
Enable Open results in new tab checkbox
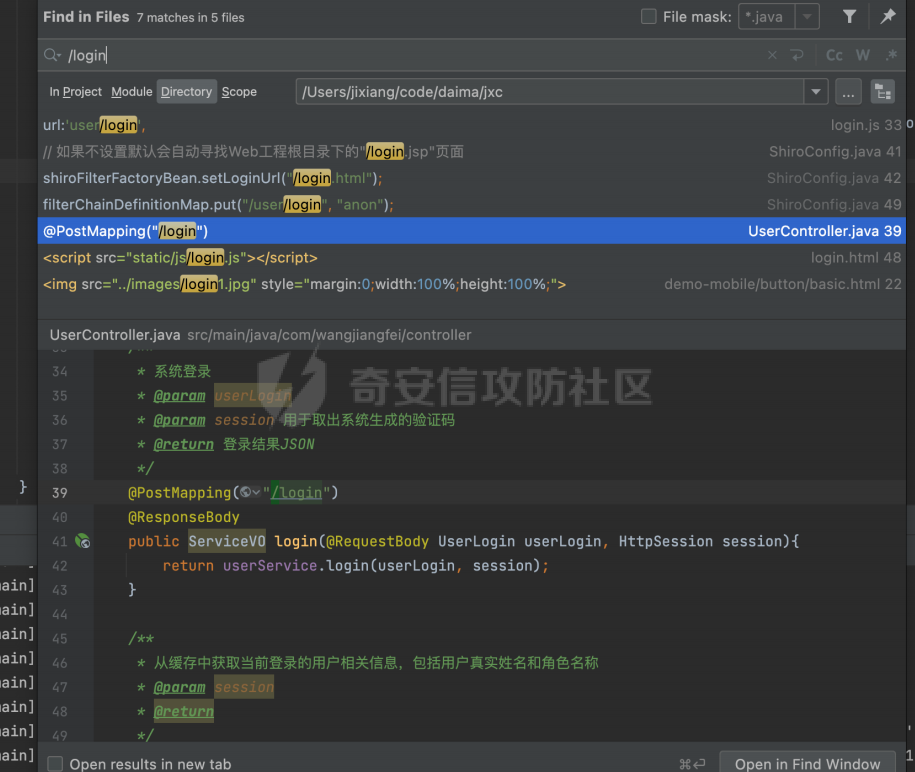point(55,763)
